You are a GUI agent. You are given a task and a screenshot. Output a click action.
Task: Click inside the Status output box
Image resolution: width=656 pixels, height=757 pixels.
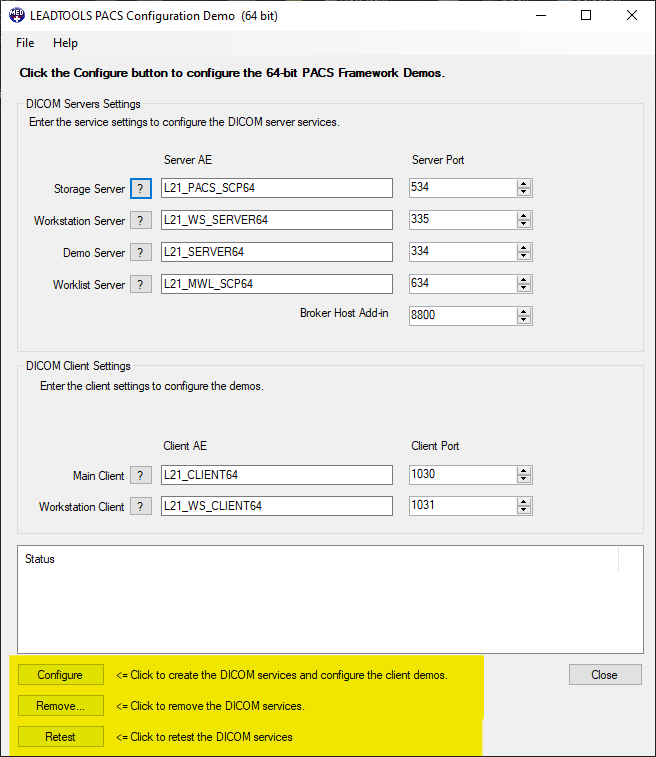point(330,600)
